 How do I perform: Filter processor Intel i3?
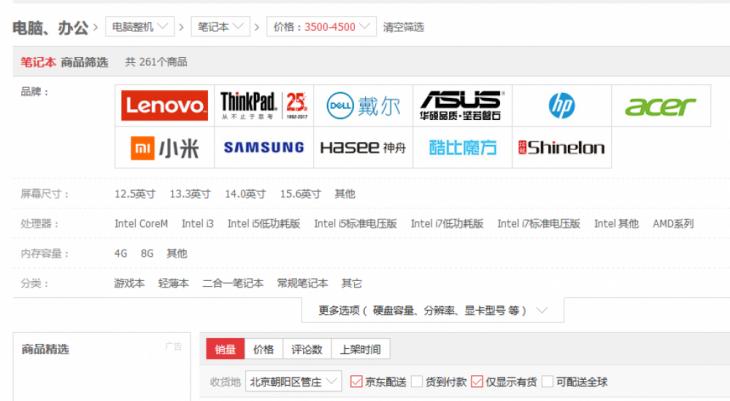click(197, 224)
